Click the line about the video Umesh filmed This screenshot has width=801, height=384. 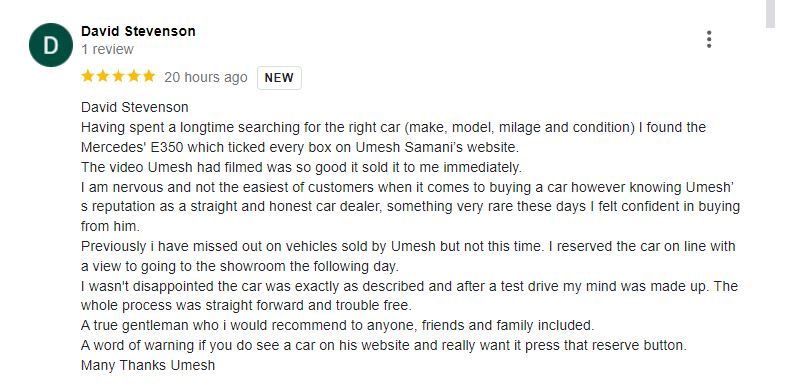pos(301,167)
